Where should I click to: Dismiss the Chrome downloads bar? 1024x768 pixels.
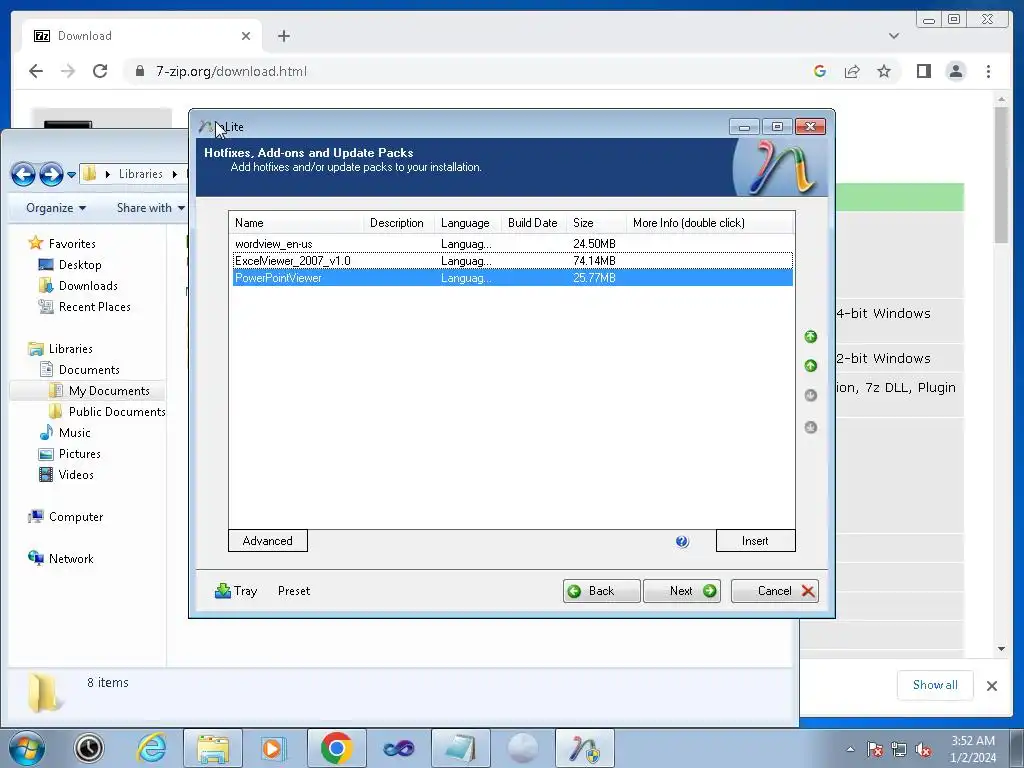point(991,686)
